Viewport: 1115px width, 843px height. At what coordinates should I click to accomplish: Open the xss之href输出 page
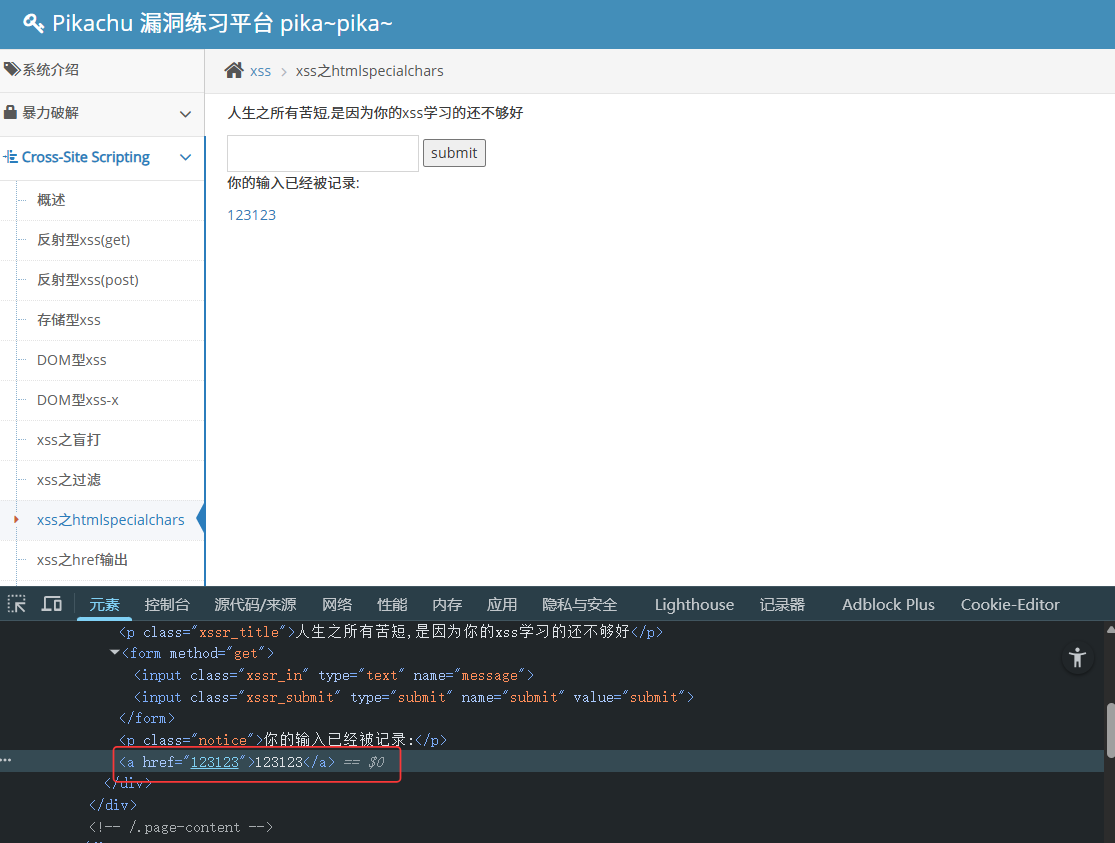pyautogui.click(x=102, y=560)
